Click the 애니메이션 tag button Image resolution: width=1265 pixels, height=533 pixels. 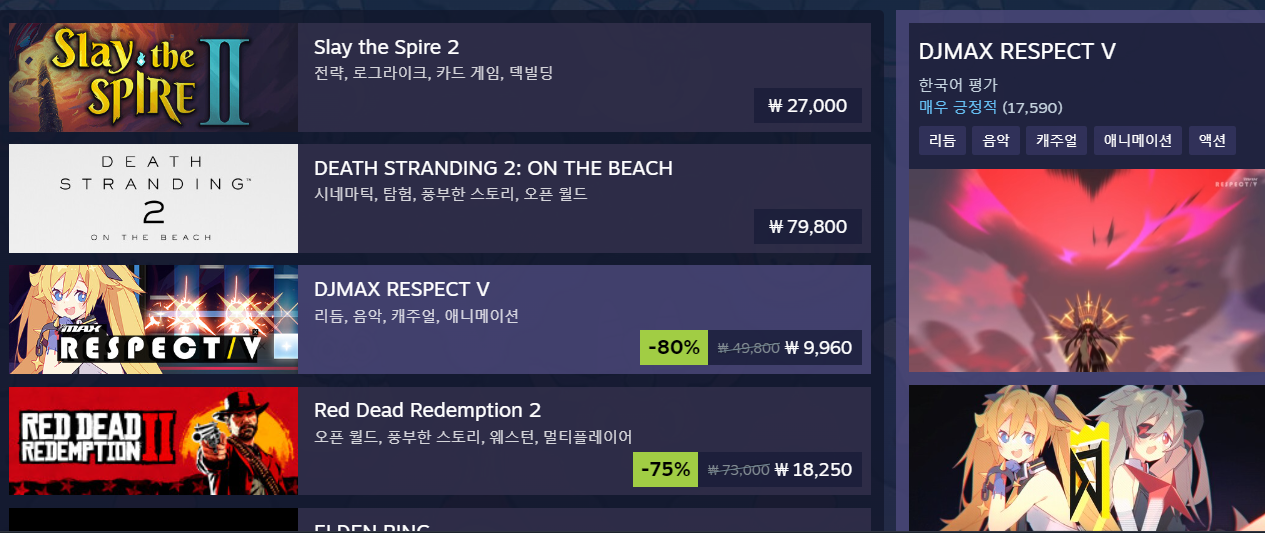[x=1138, y=140]
